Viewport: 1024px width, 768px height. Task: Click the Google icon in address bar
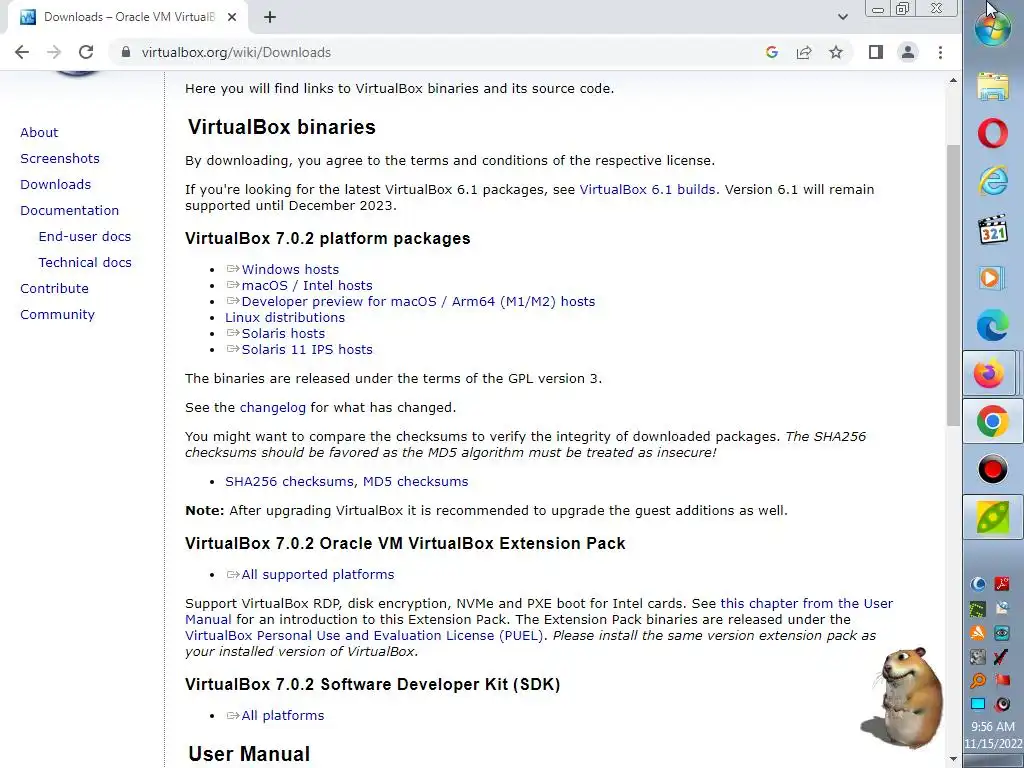tap(771, 52)
